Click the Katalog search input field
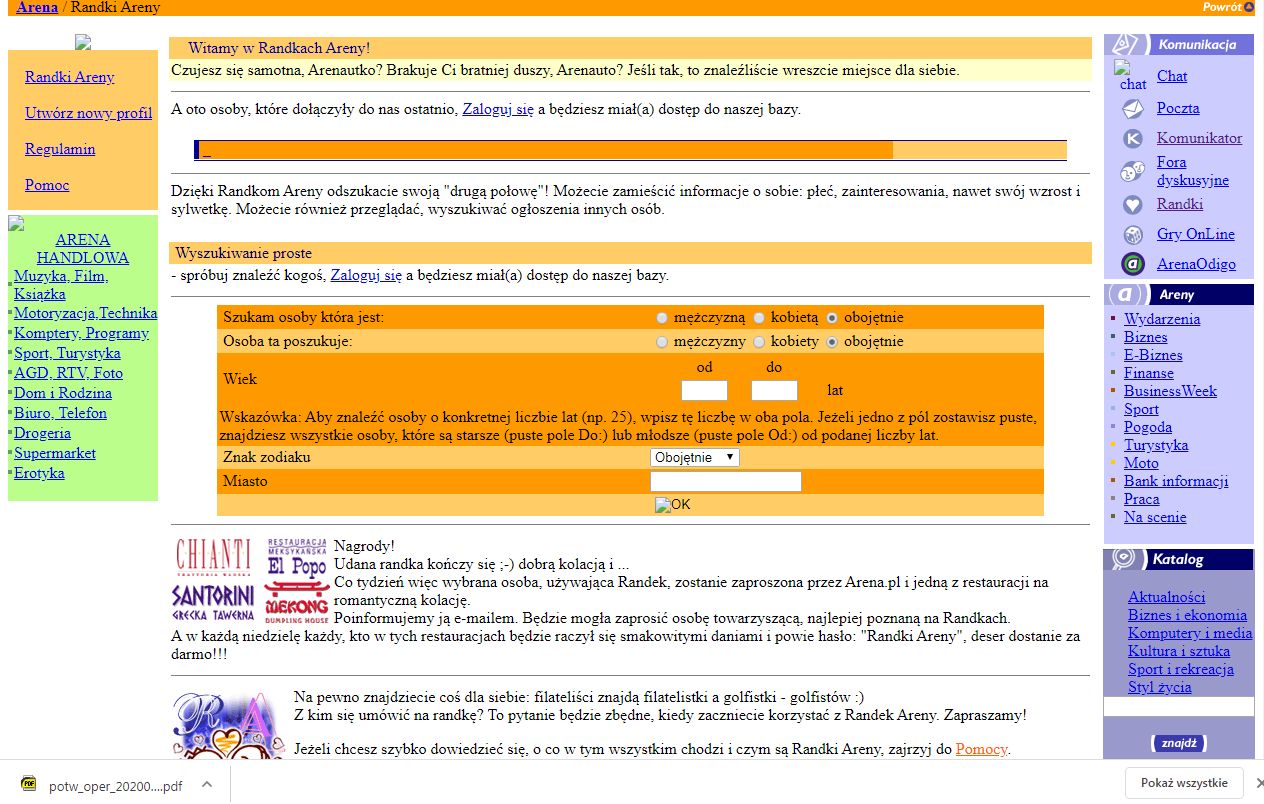Viewport: 1264px width, 804px height. (x=1179, y=707)
